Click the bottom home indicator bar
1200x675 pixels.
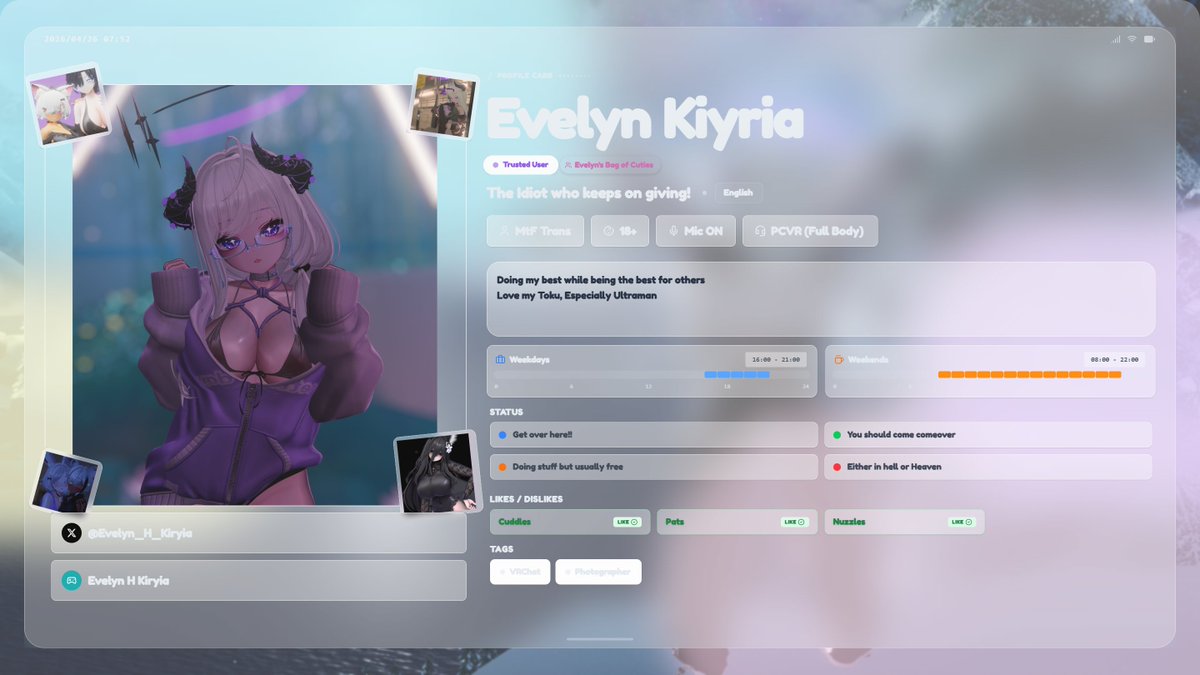(x=599, y=639)
